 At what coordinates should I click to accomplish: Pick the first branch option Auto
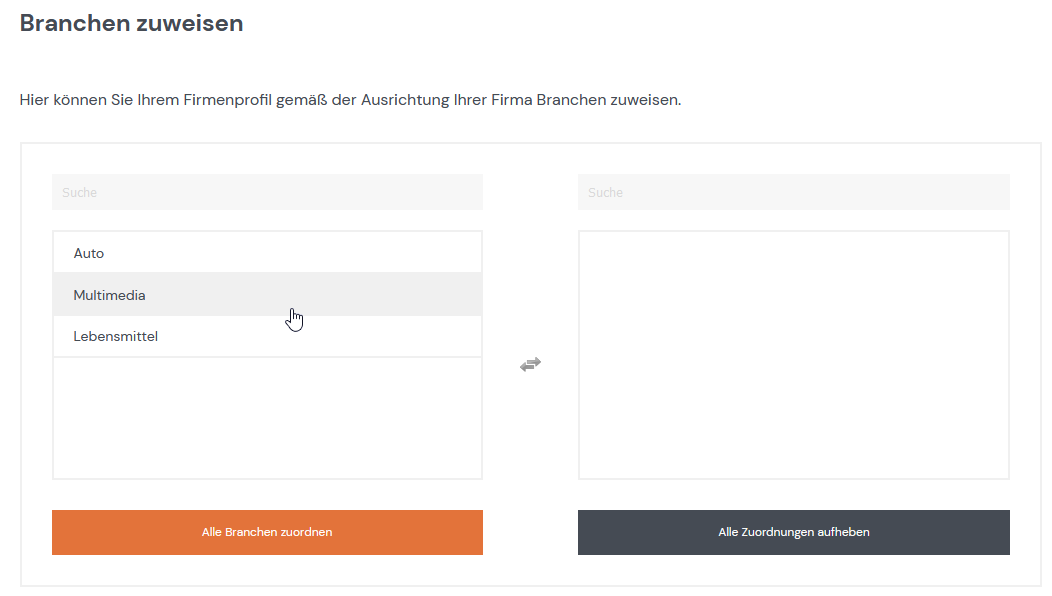[267, 253]
